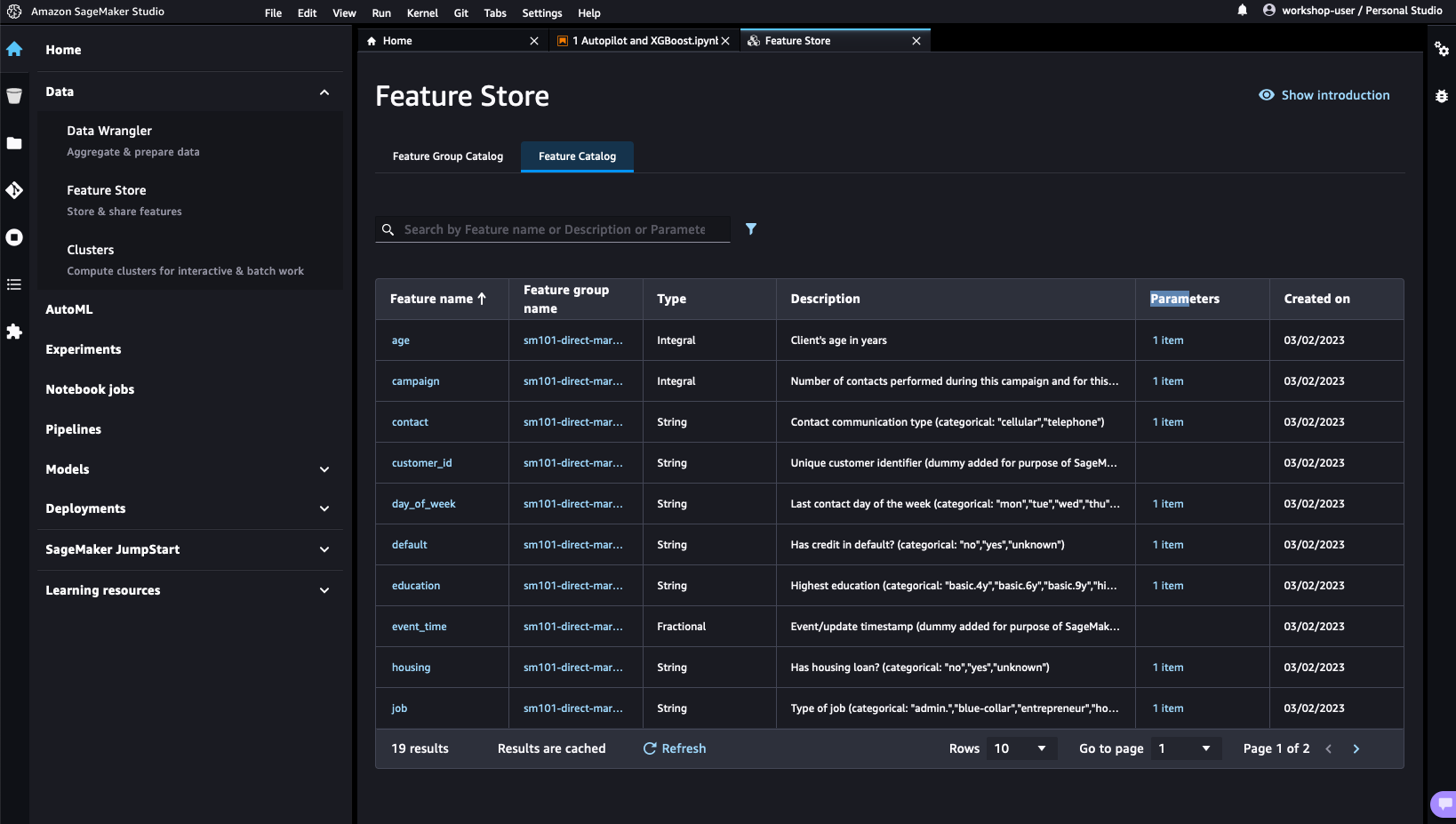
Task: Open the File menu
Action: pyautogui.click(x=273, y=12)
